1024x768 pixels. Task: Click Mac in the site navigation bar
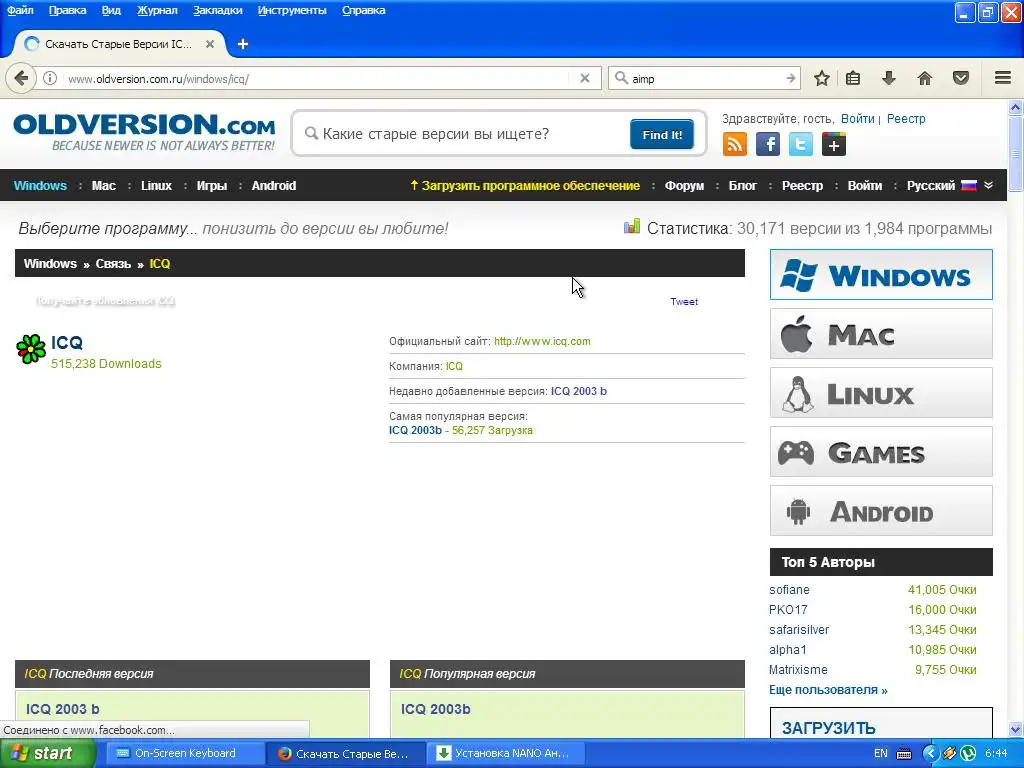[104, 185]
